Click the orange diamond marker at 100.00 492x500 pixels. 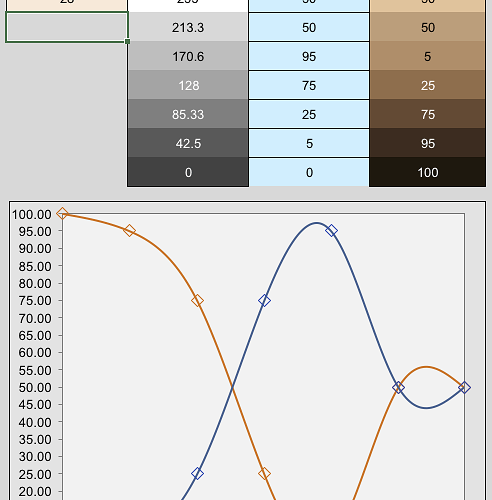click(62, 213)
